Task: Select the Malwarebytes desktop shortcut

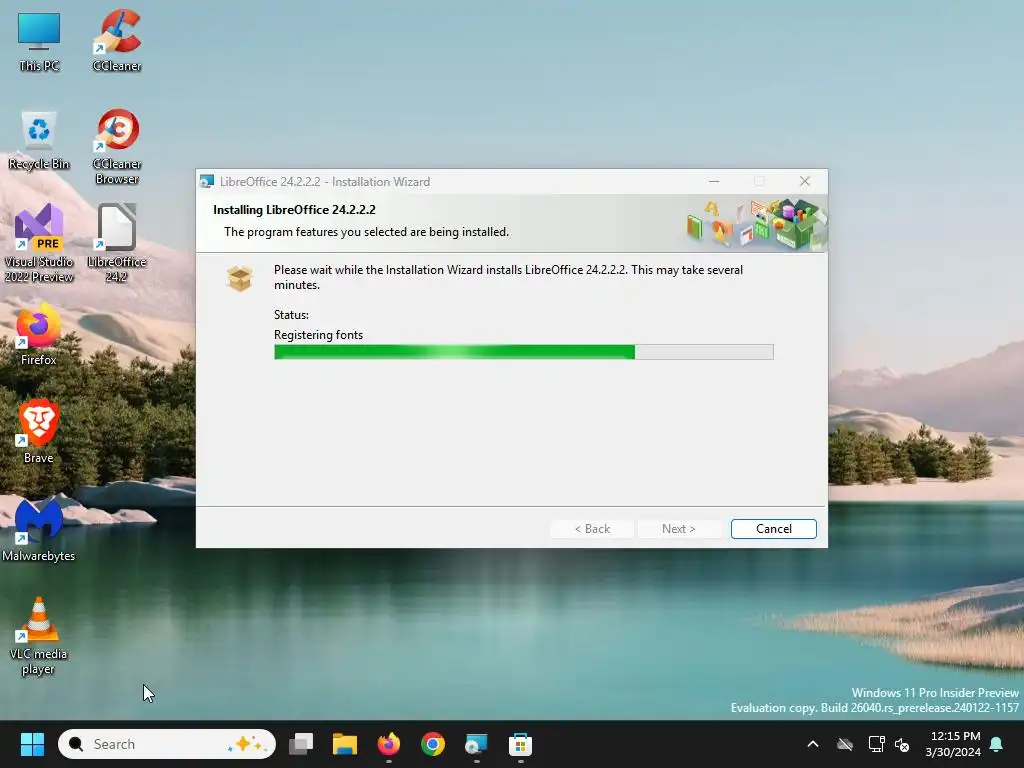Action: (39, 530)
